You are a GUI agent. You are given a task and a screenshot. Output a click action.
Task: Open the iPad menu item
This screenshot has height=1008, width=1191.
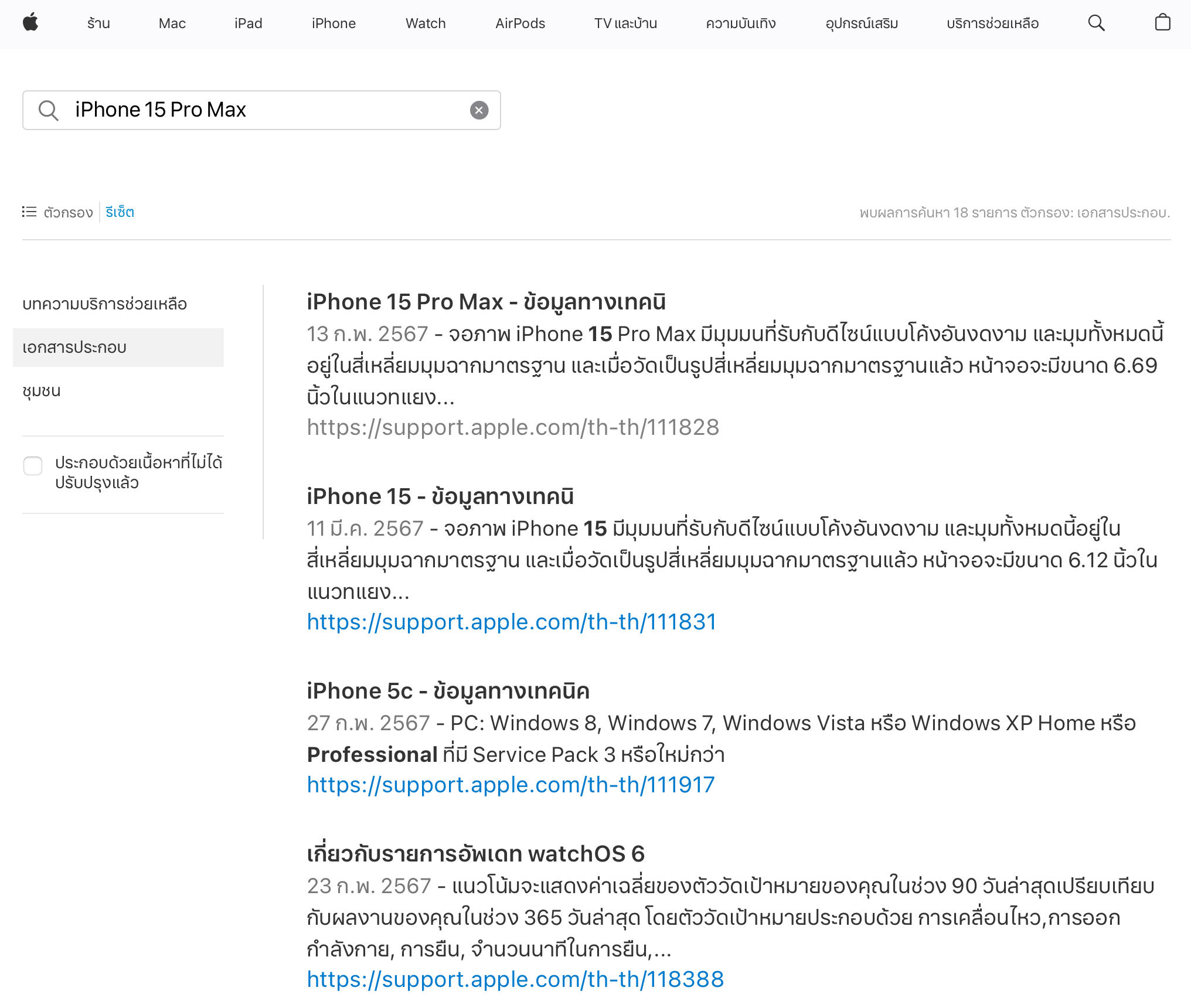tap(248, 23)
